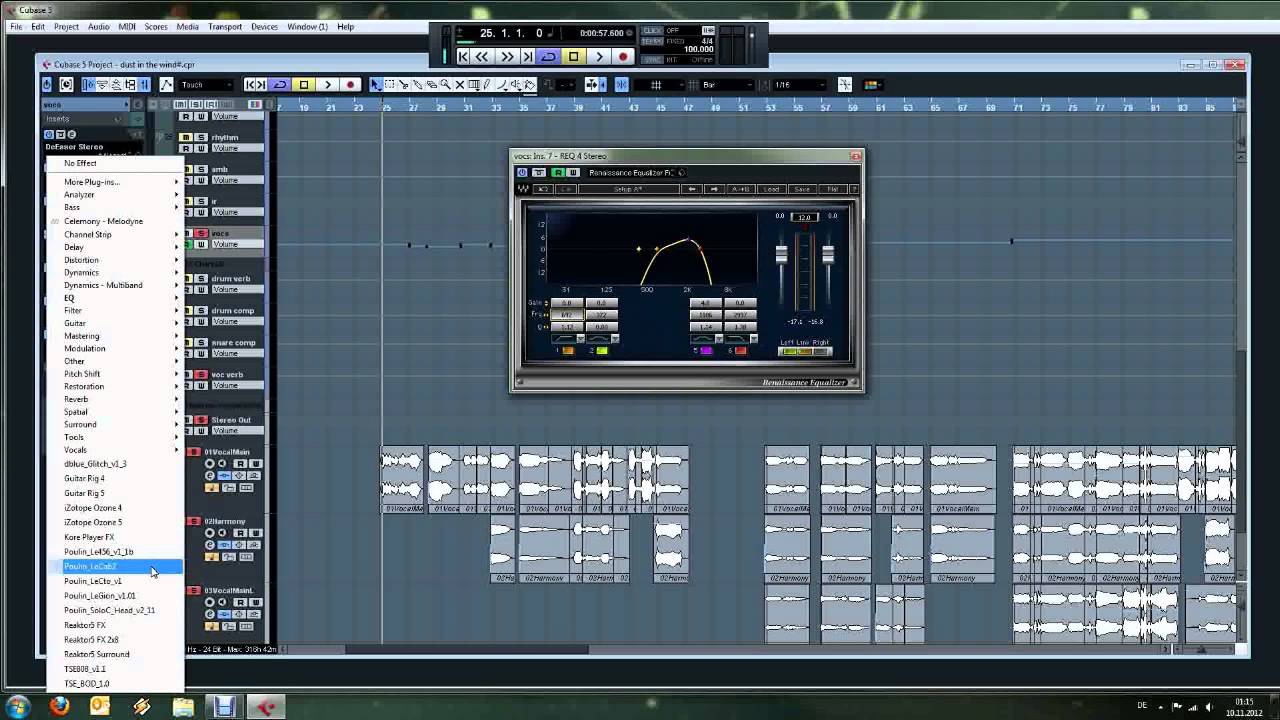Toggle Read automation R in REQ window
Screen dimensions: 1280x720
pos(558,173)
